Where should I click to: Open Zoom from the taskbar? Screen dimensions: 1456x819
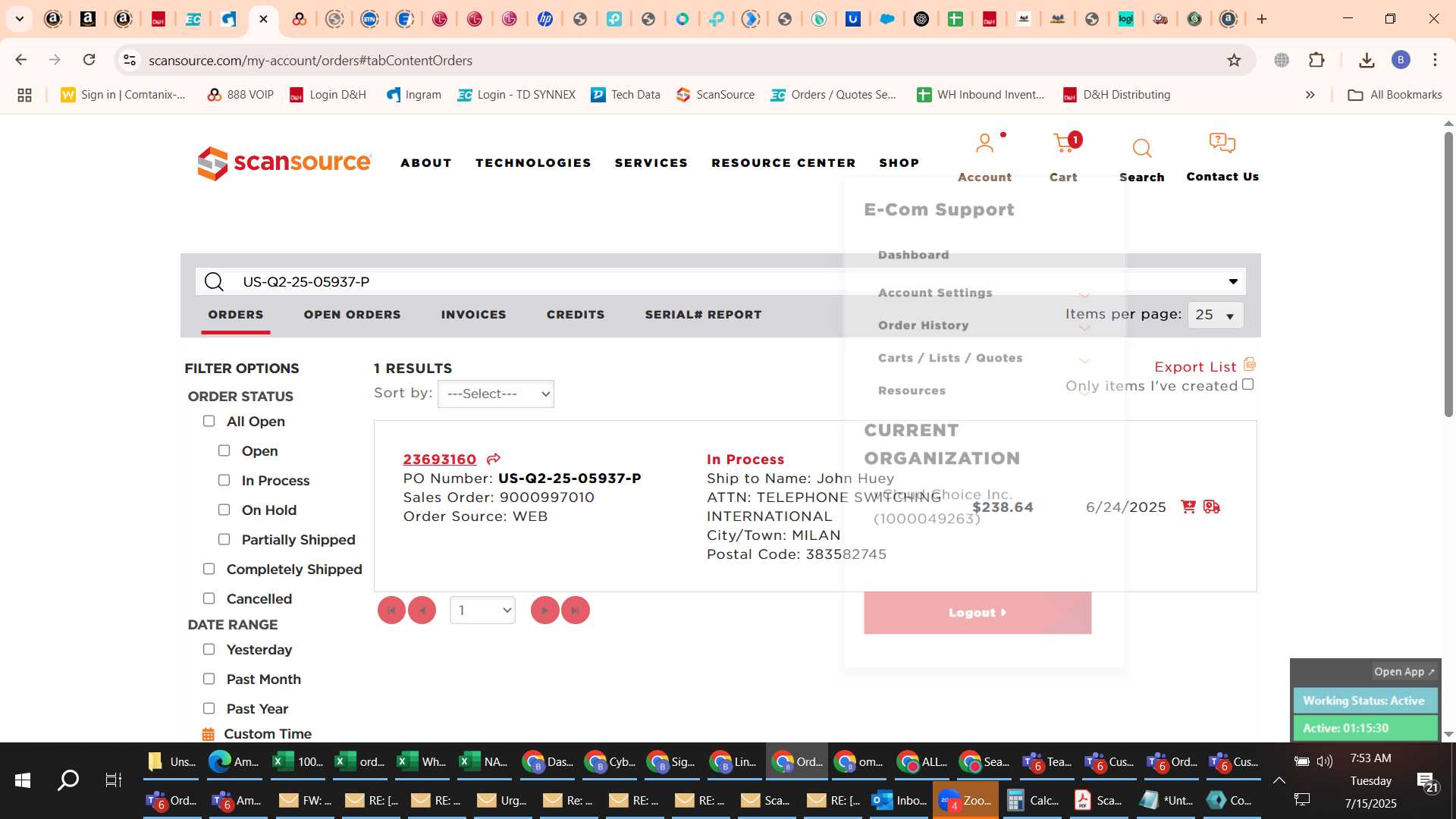click(x=965, y=800)
